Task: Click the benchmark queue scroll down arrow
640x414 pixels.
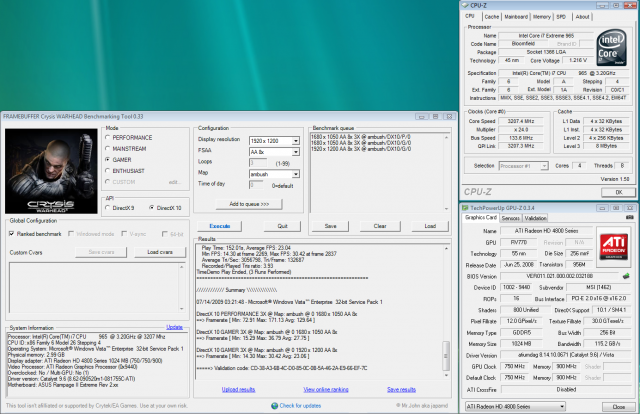Action: pyautogui.click(x=446, y=209)
